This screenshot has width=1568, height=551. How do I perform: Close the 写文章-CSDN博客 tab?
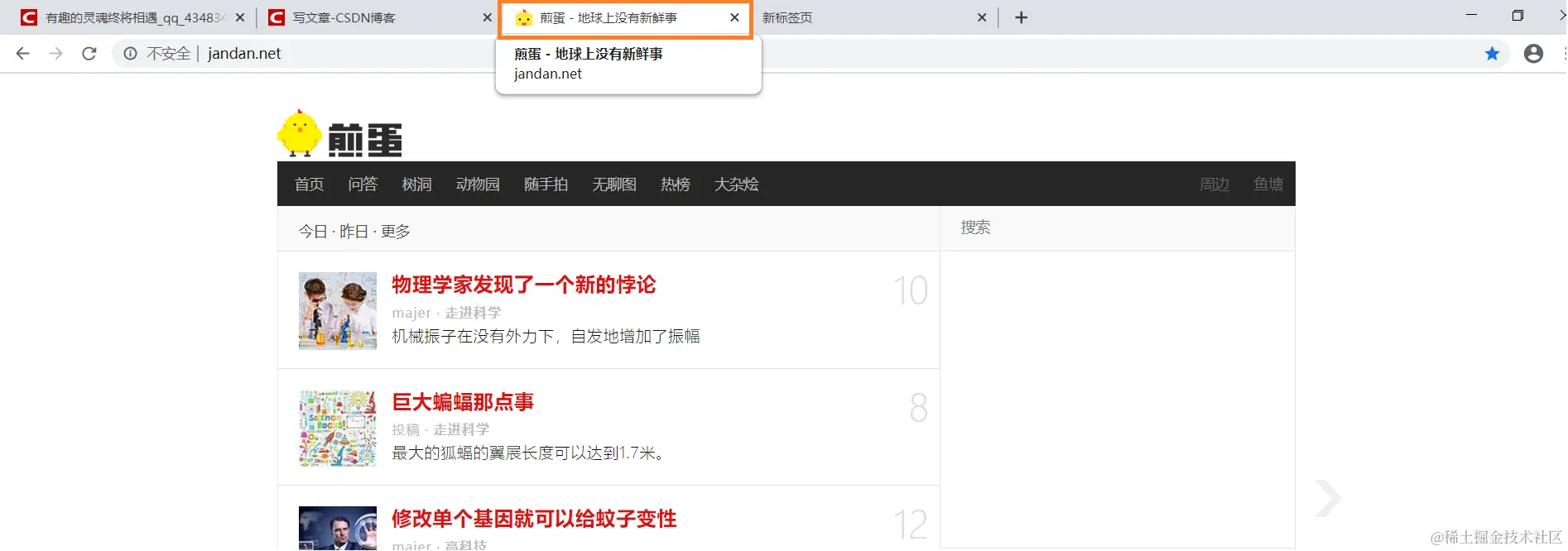click(487, 17)
